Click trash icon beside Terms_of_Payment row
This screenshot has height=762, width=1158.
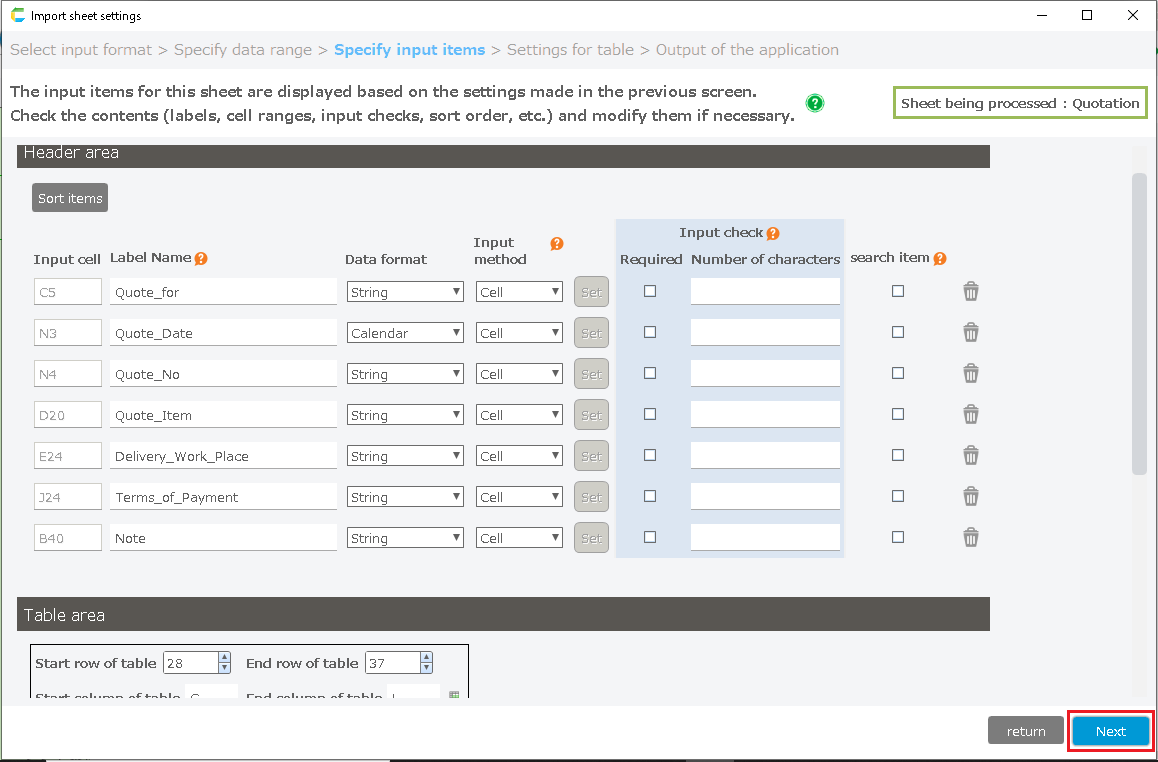click(970, 496)
